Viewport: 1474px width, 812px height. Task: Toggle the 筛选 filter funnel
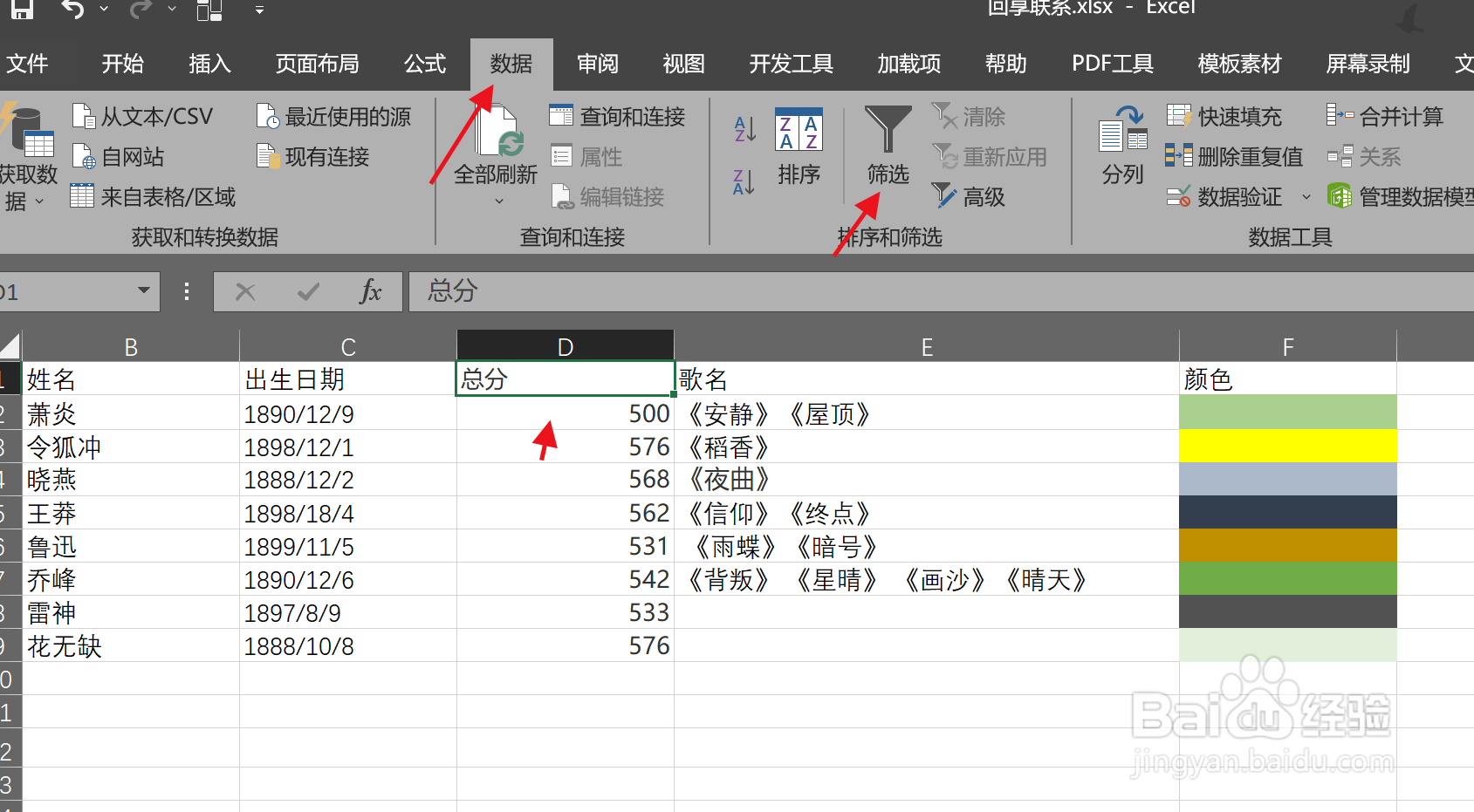(x=888, y=145)
